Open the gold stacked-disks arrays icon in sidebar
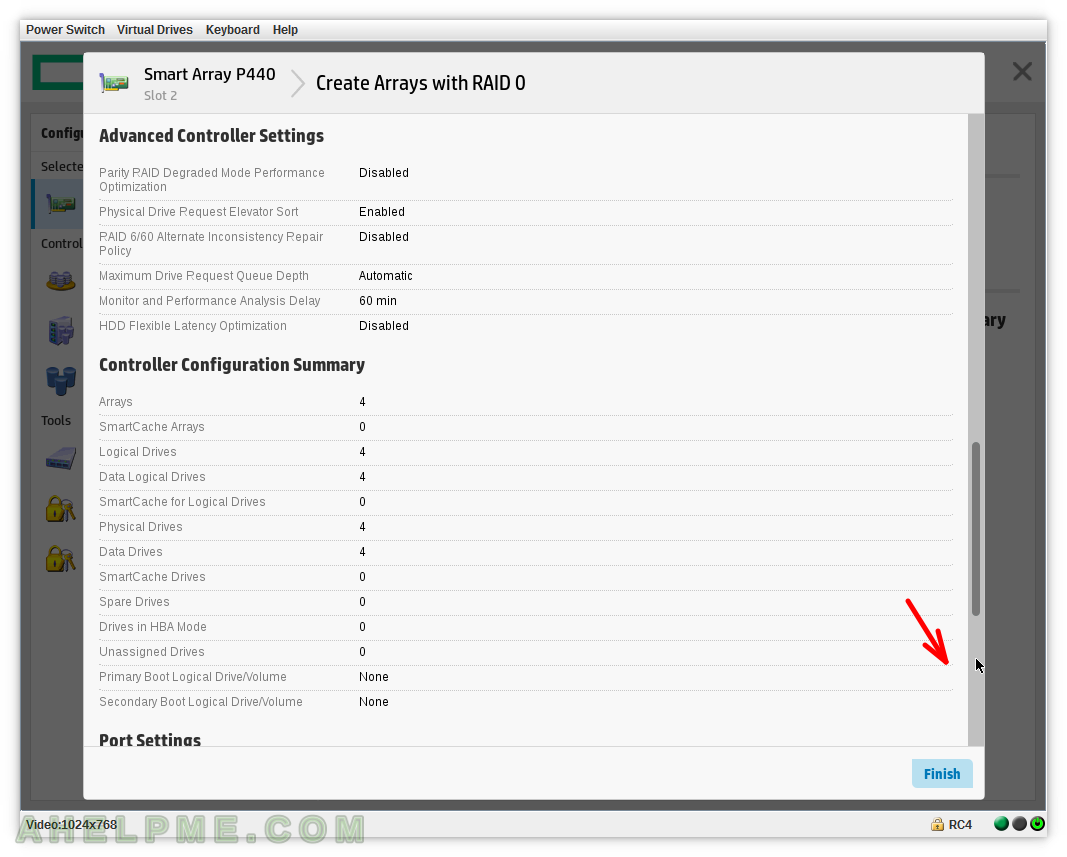Viewport: 1067px width, 857px height. pos(61,280)
